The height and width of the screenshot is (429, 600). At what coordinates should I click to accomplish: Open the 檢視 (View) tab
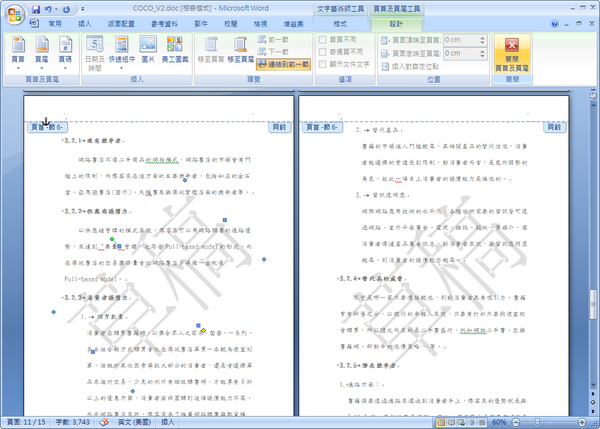tap(260, 24)
